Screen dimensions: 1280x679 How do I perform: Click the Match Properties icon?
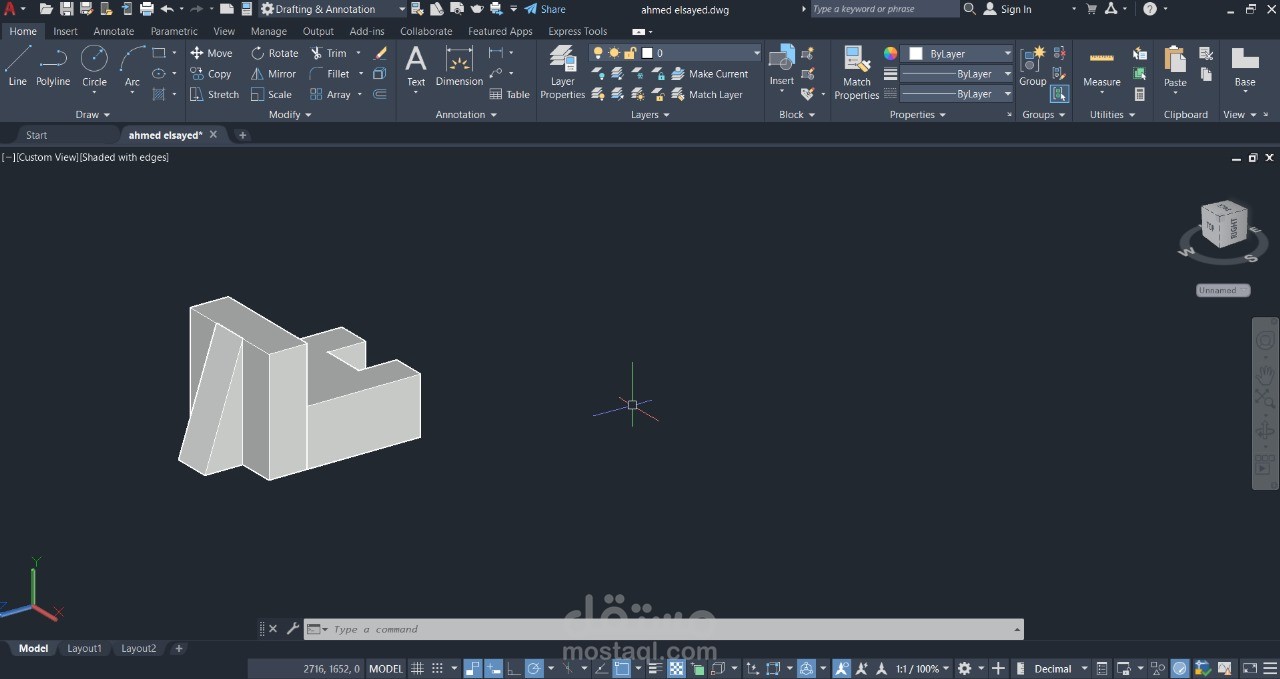click(x=856, y=73)
